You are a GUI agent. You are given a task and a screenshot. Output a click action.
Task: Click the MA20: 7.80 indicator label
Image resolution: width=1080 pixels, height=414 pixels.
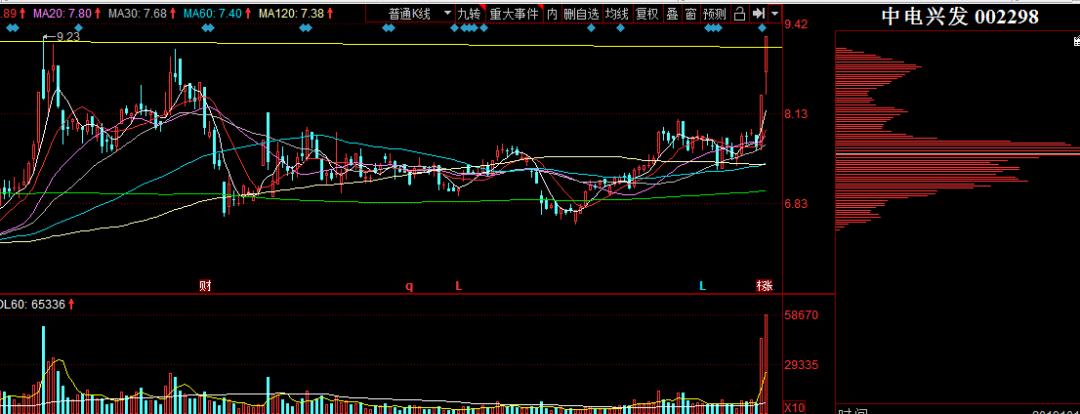(63, 12)
